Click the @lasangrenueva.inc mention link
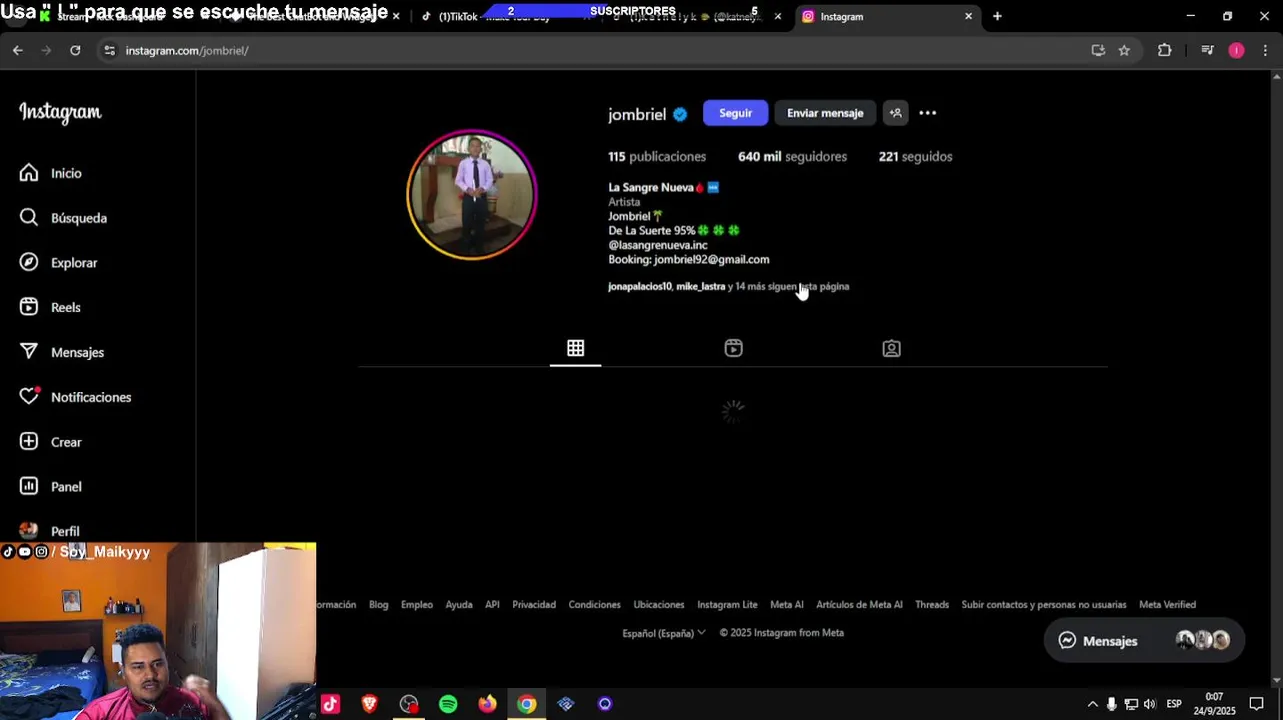 [658, 245]
